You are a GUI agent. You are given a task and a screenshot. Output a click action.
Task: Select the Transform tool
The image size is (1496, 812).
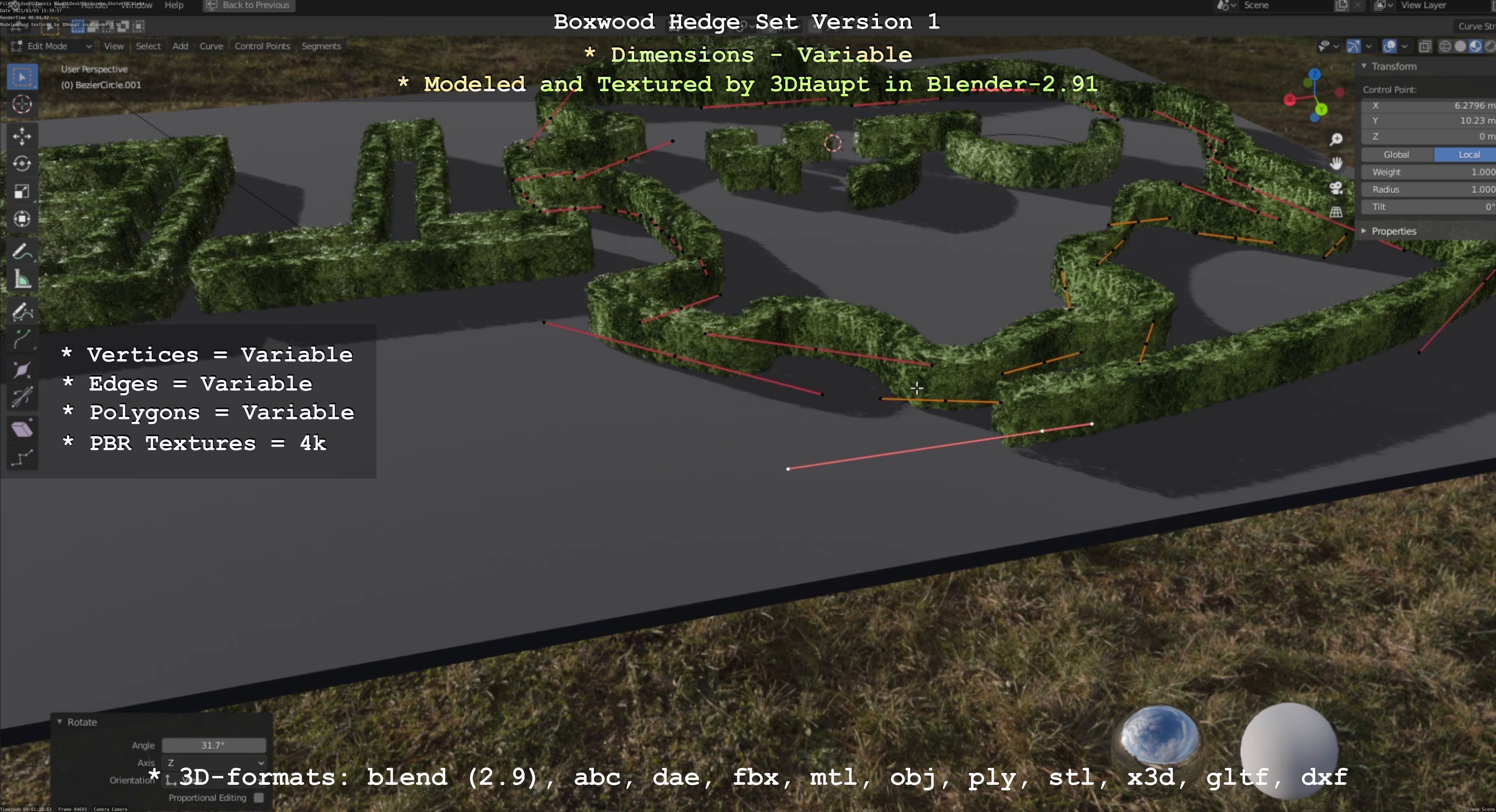pyautogui.click(x=22, y=219)
